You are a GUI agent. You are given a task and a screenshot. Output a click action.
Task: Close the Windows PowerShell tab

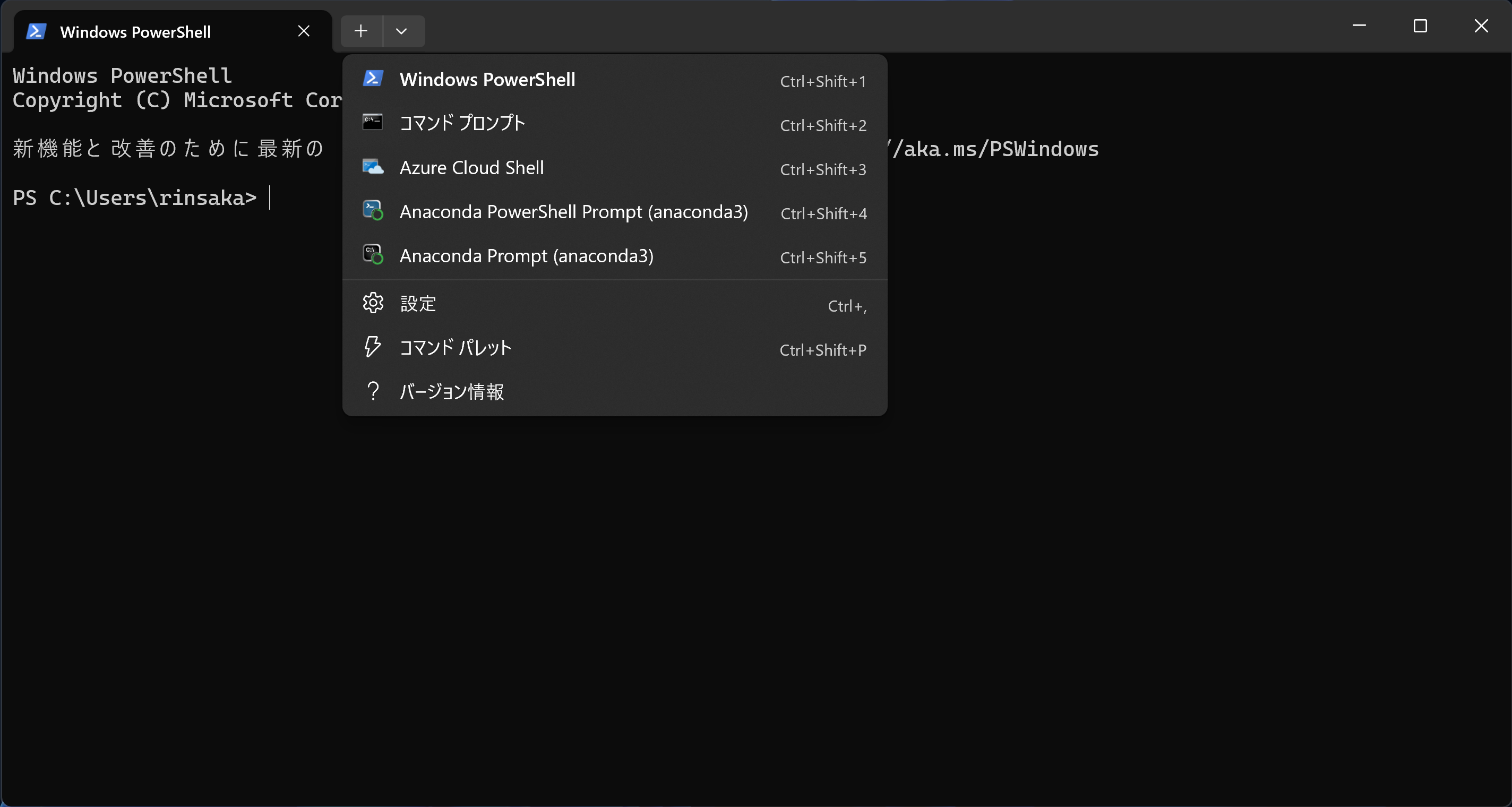click(304, 31)
